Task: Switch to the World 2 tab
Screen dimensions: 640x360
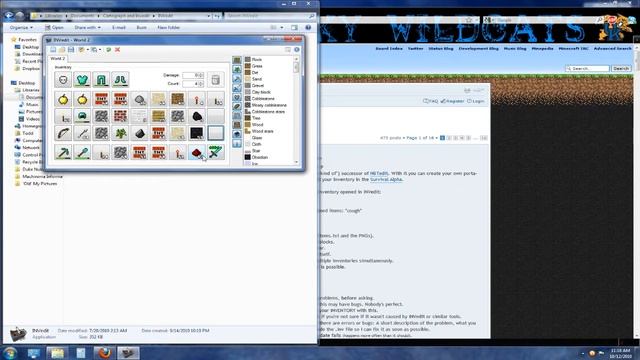Action: [58, 58]
